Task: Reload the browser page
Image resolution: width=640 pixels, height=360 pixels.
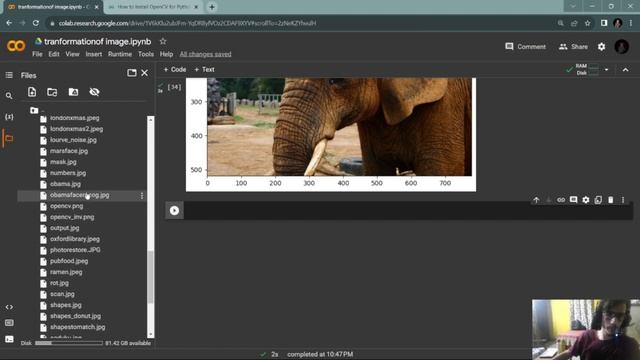Action: [36, 23]
